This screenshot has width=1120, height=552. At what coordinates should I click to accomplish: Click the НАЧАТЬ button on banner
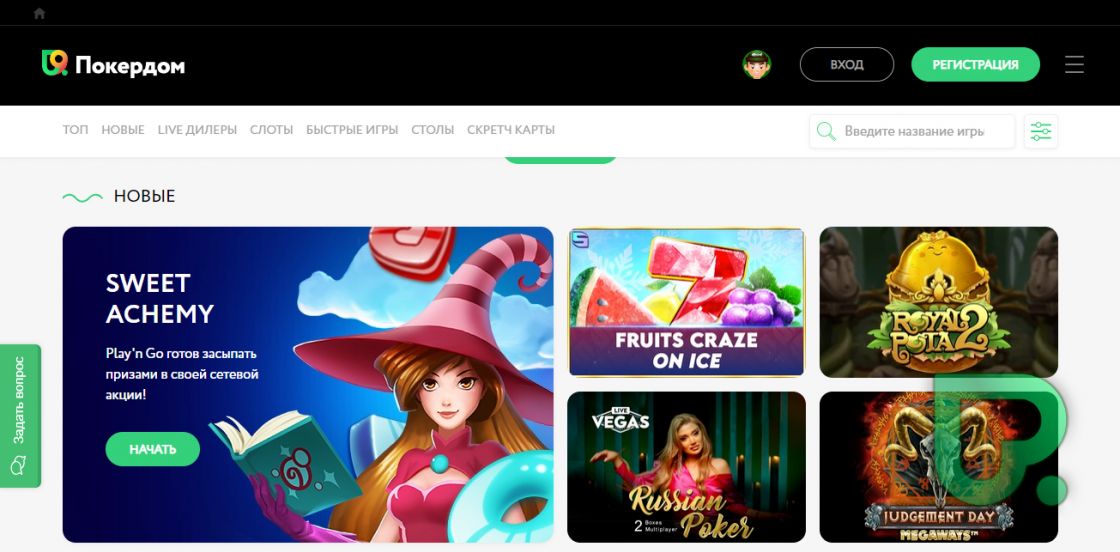click(x=153, y=449)
